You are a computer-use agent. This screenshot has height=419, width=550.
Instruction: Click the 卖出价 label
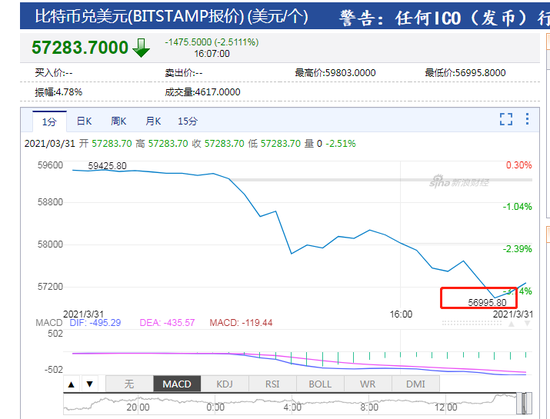coord(183,73)
